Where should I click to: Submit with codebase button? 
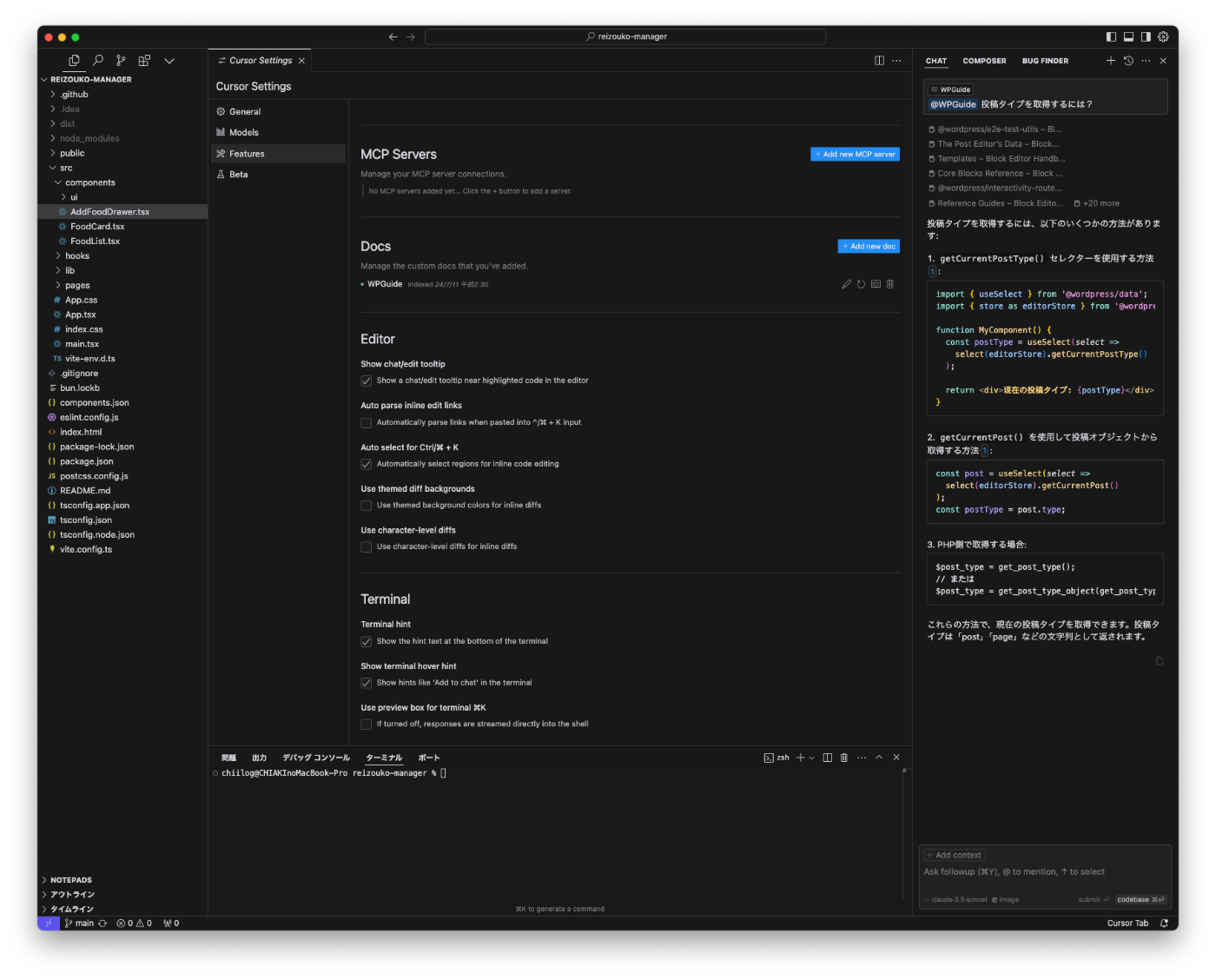pyautogui.click(x=1140, y=899)
